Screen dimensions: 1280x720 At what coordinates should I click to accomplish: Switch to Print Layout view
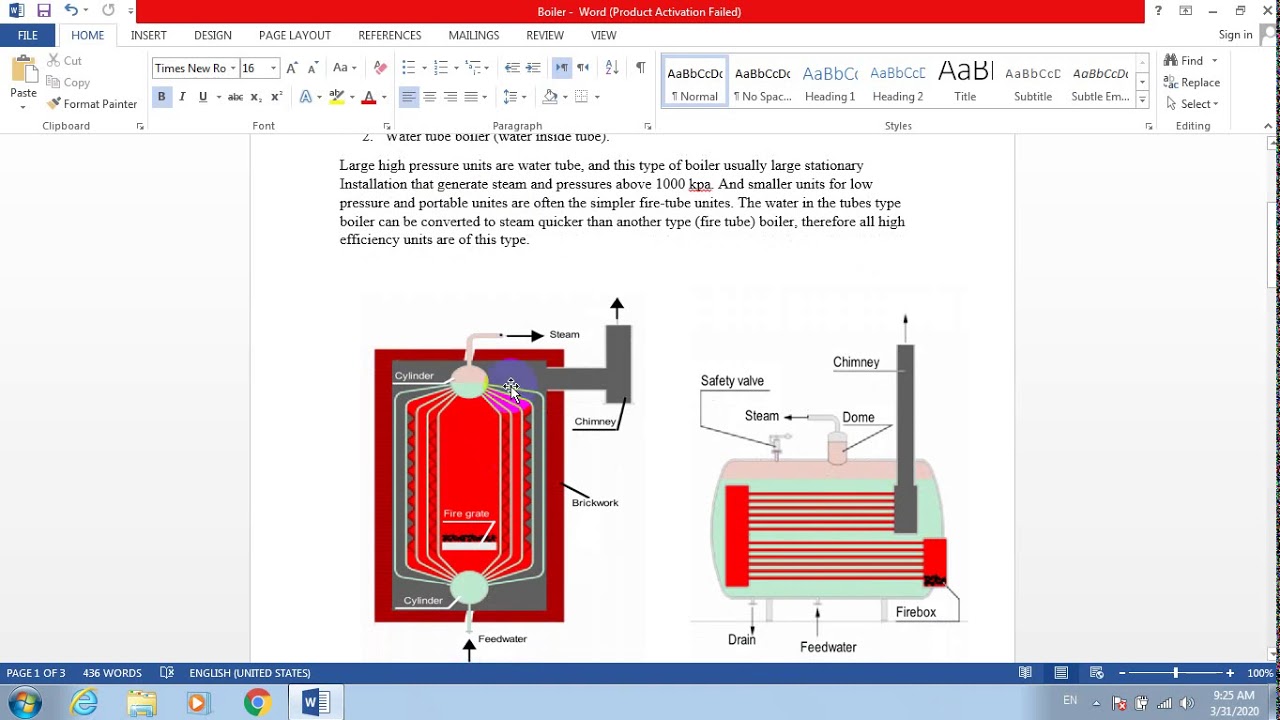point(1061,673)
